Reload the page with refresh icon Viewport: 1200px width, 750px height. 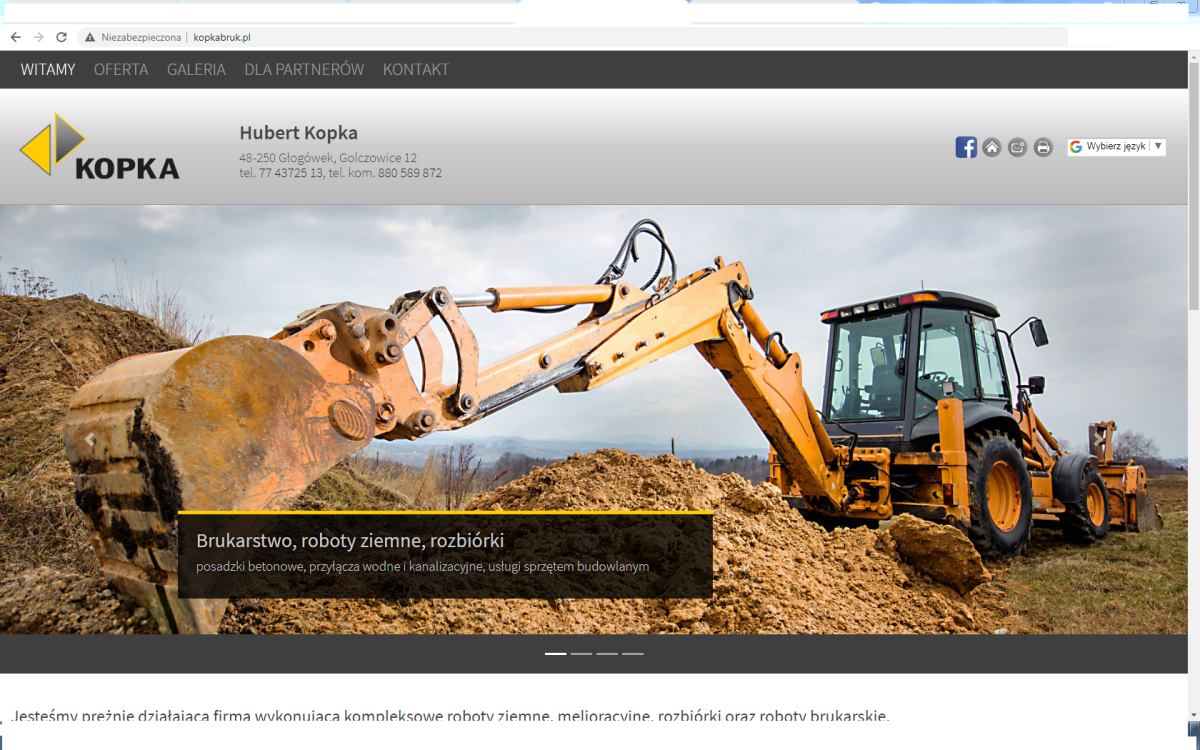(61, 37)
